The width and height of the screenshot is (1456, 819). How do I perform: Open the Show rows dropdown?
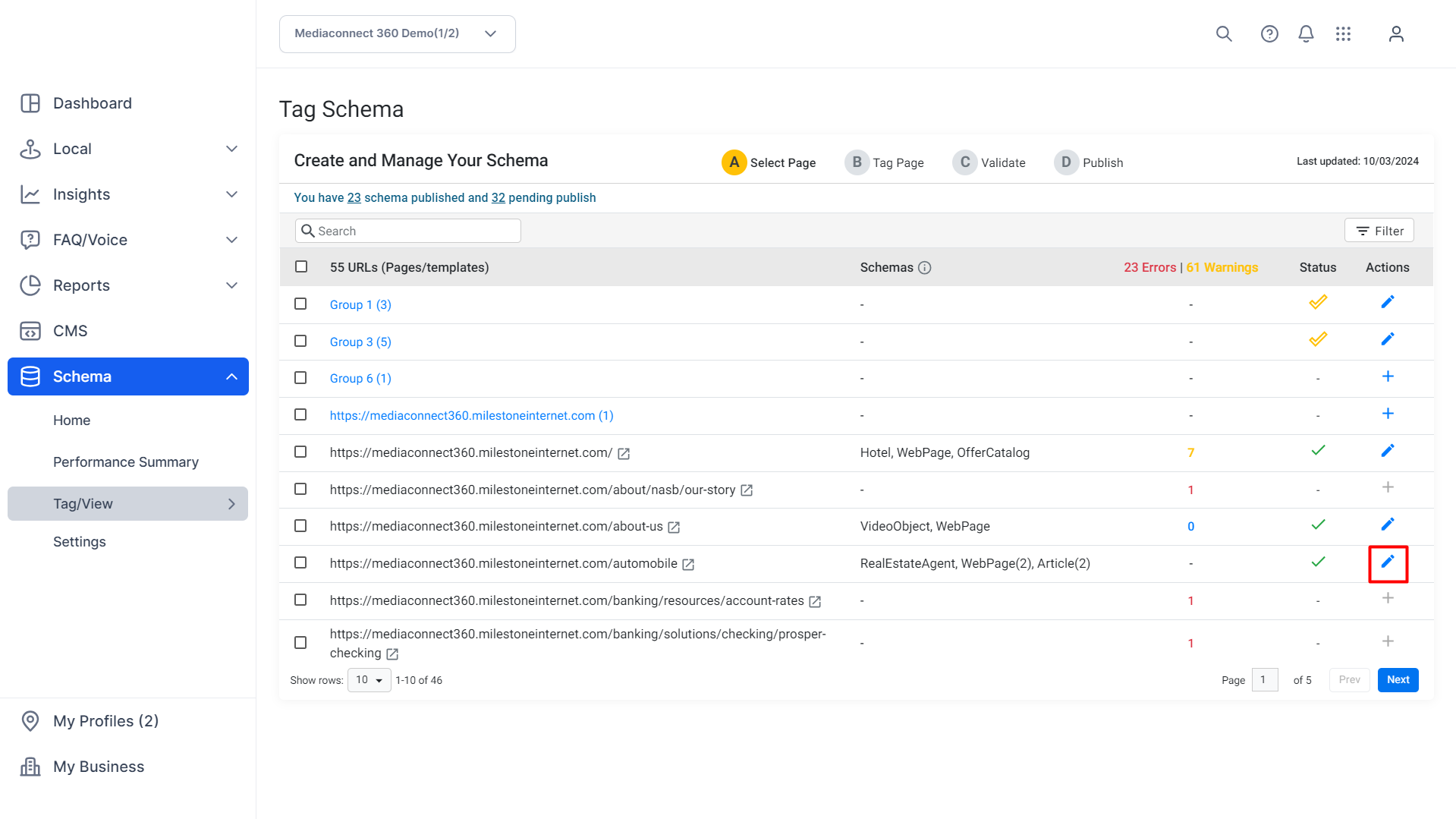(x=370, y=680)
